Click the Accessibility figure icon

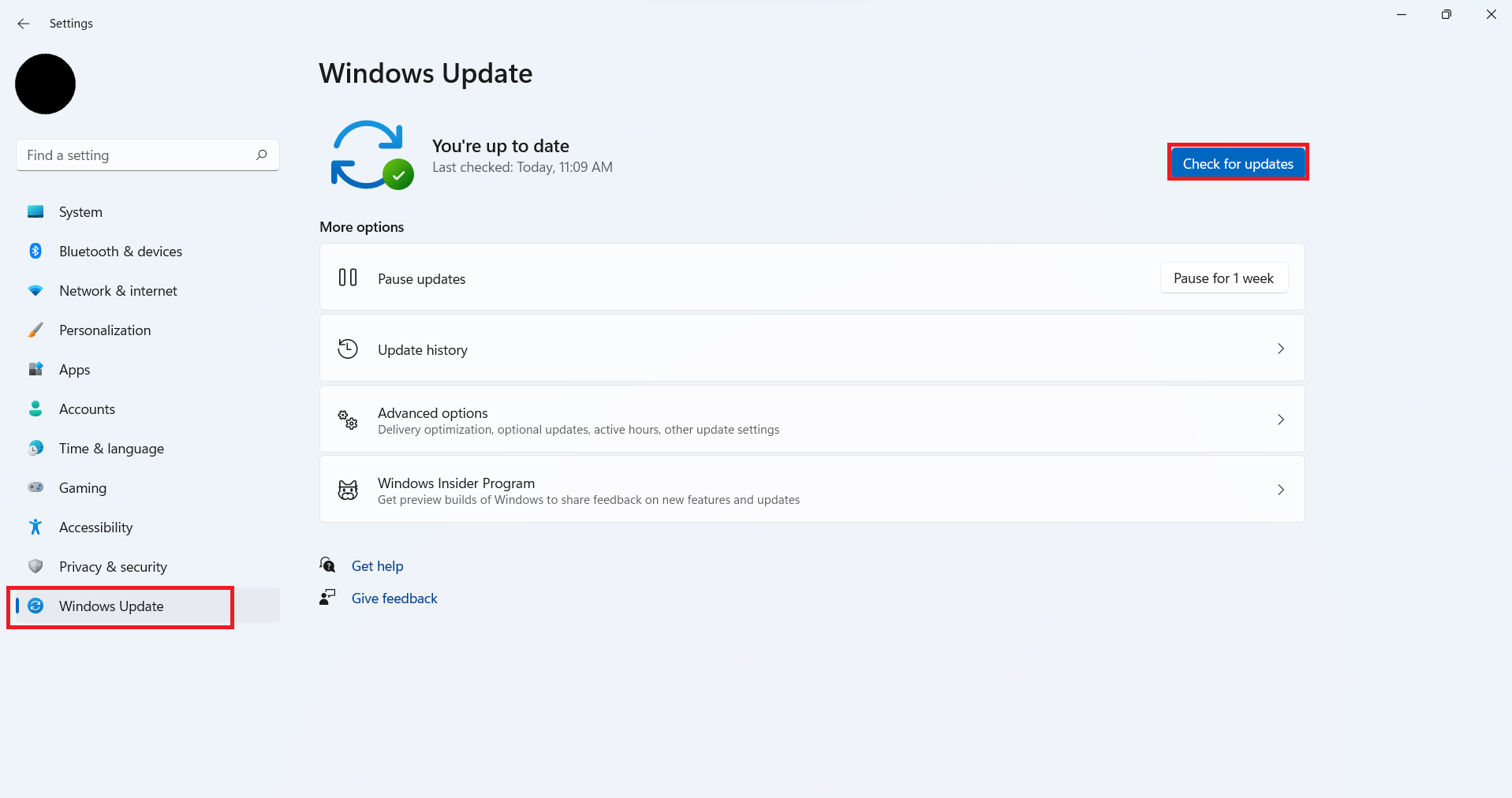coord(35,527)
